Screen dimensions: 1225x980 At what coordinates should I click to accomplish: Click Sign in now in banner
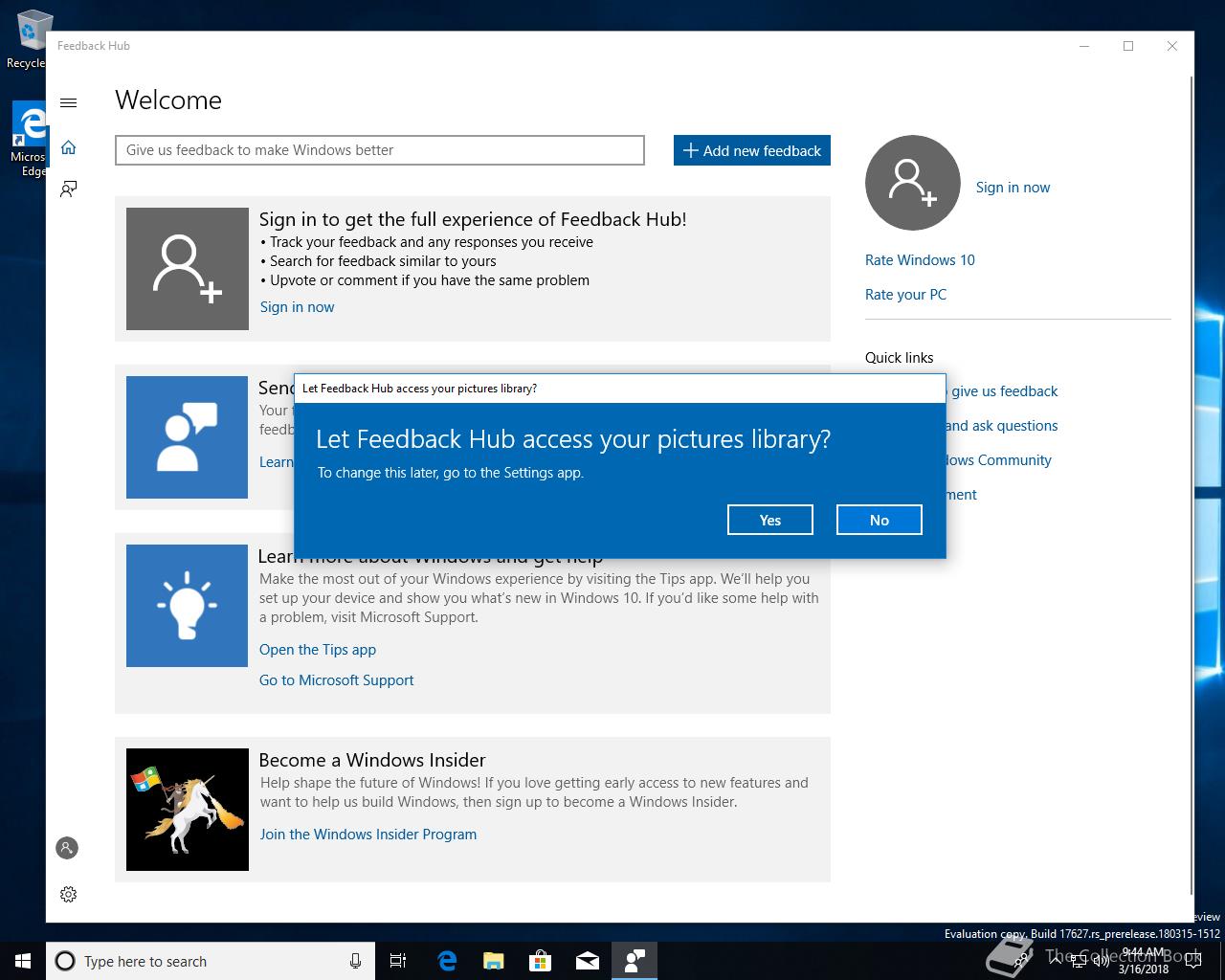[297, 307]
